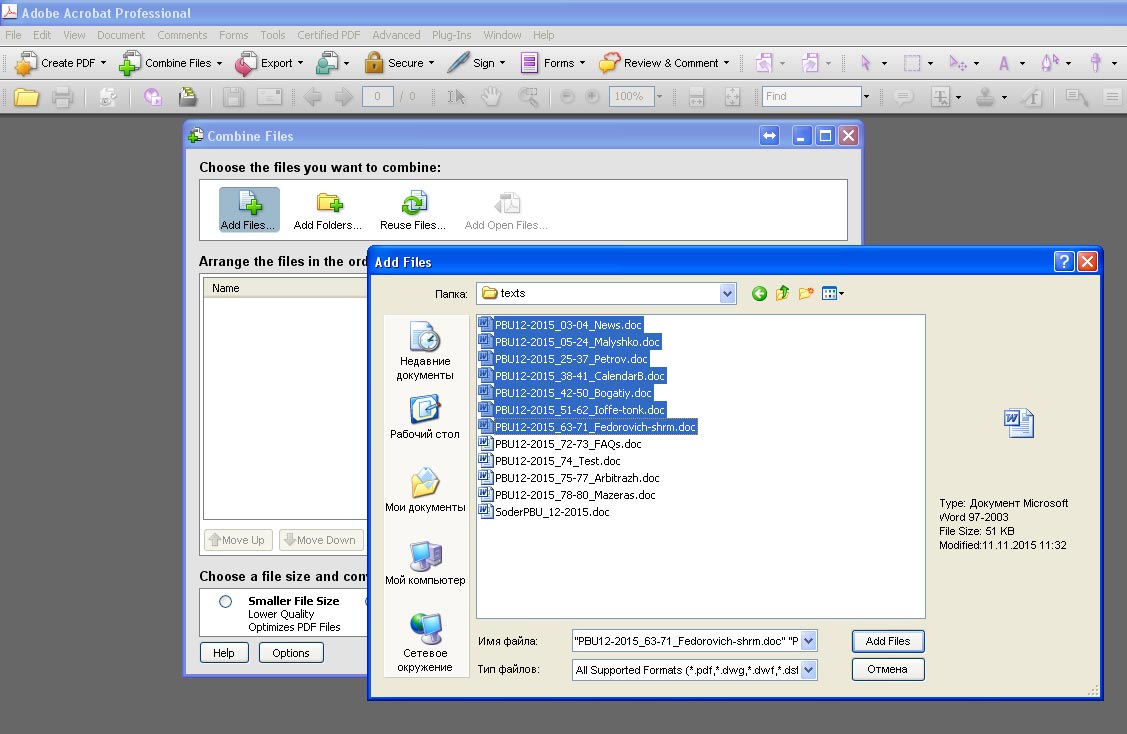Viewport: 1127px width, 734px height.
Task: Click Sign pen toolbar icon
Action: pos(458,63)
